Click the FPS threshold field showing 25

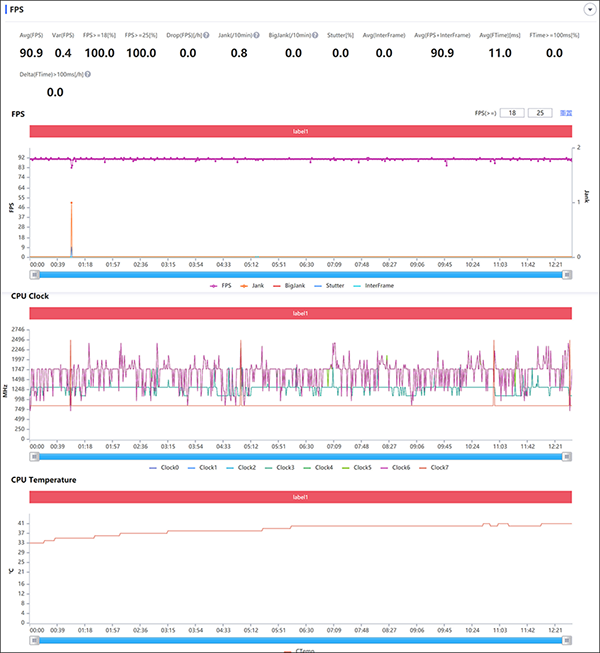click(540, 113)
